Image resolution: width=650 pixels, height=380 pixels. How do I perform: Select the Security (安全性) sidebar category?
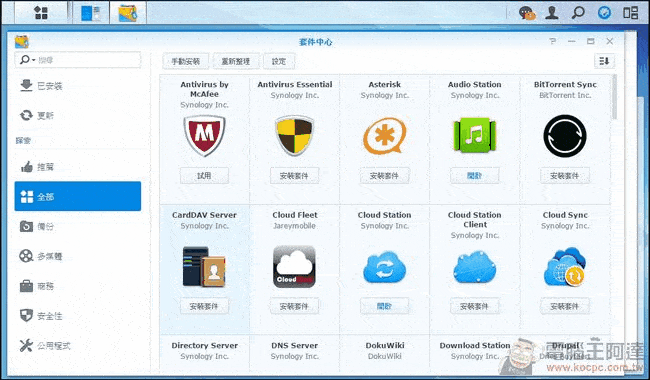[78, 316]
